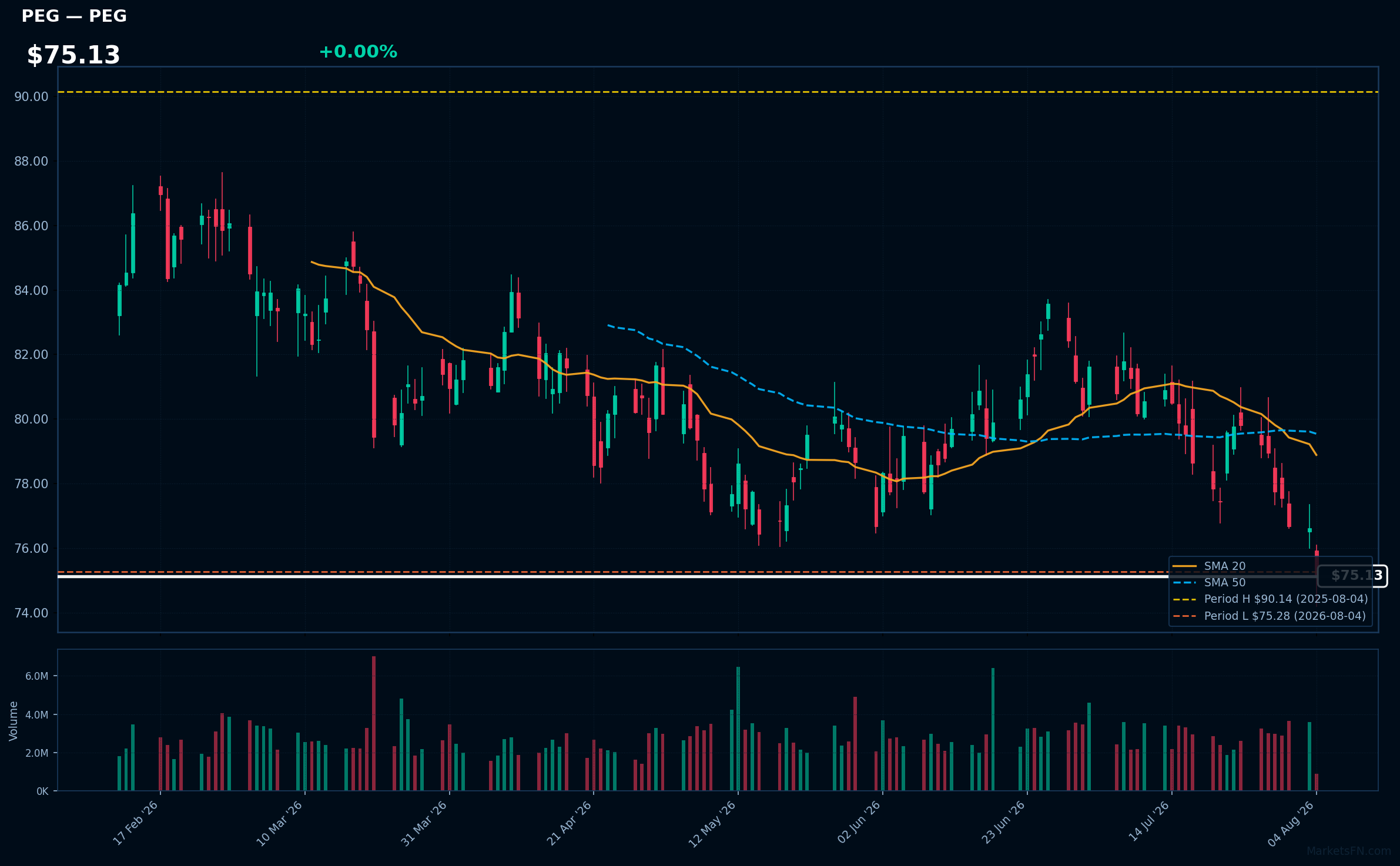Pick the 23 Jun '26 date label
Image resolution: width=1400 pixels, height=866 pixels.
(x=1004, y=823)
